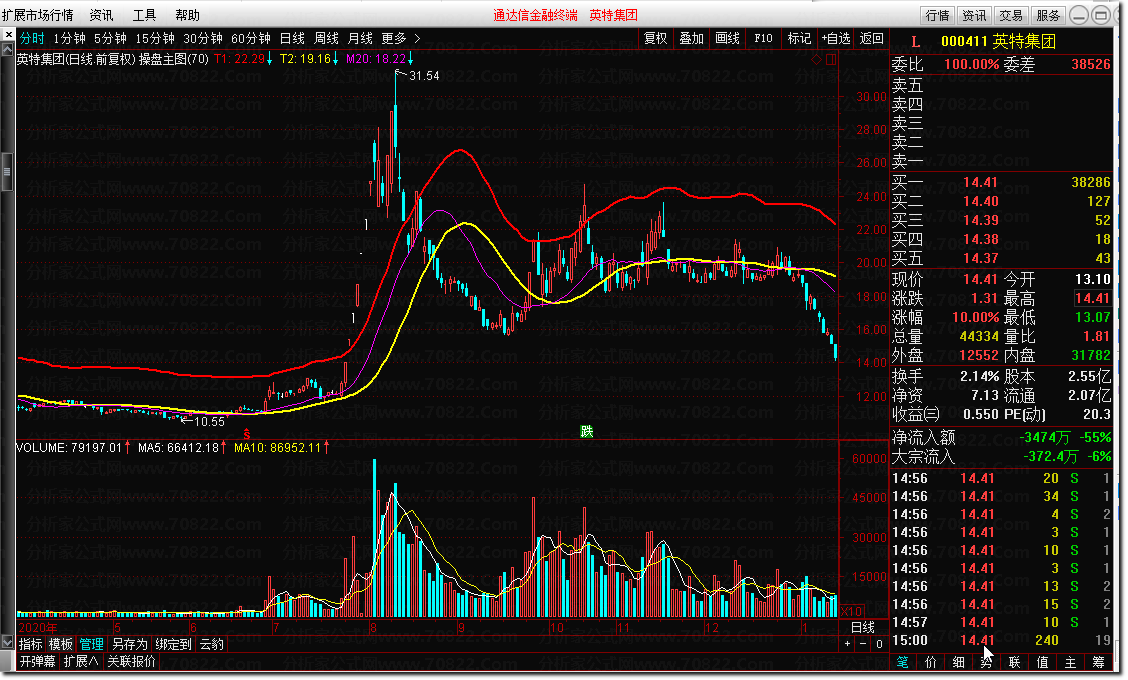The width and height of the screenshot is (1128, 680).
Task: Select the 月线 monthly period
Action: coord(360,38)
